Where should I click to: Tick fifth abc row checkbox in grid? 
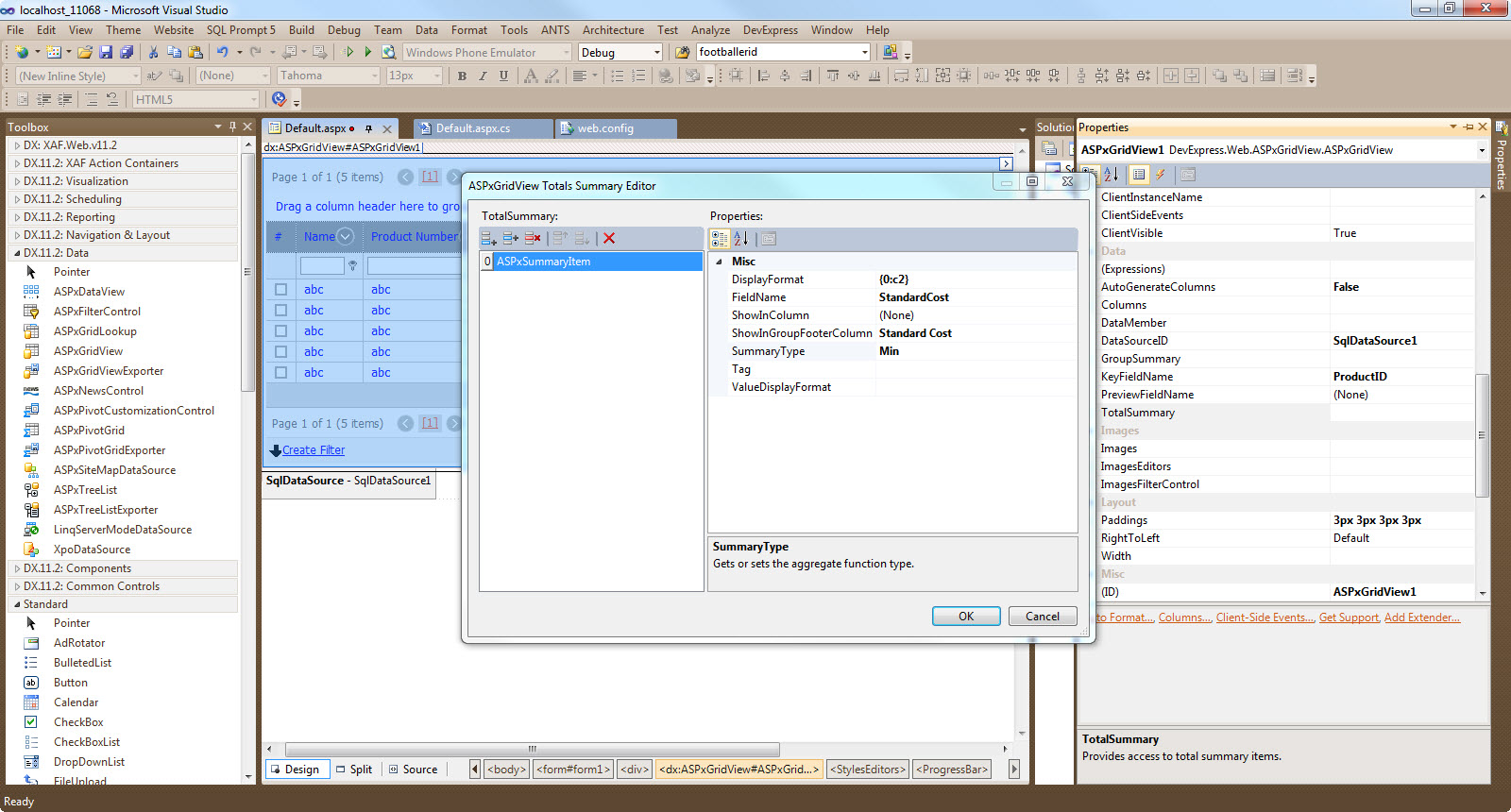280,373
